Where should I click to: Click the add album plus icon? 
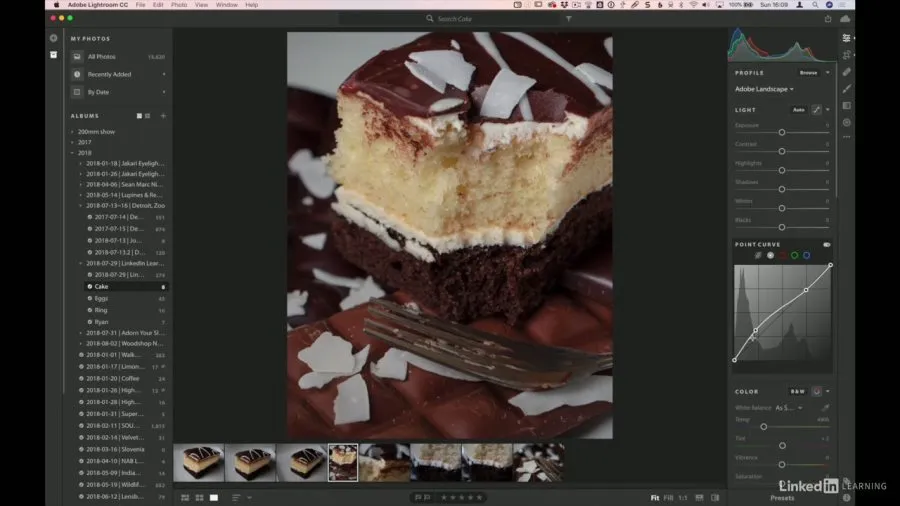[x=163, y=116]
